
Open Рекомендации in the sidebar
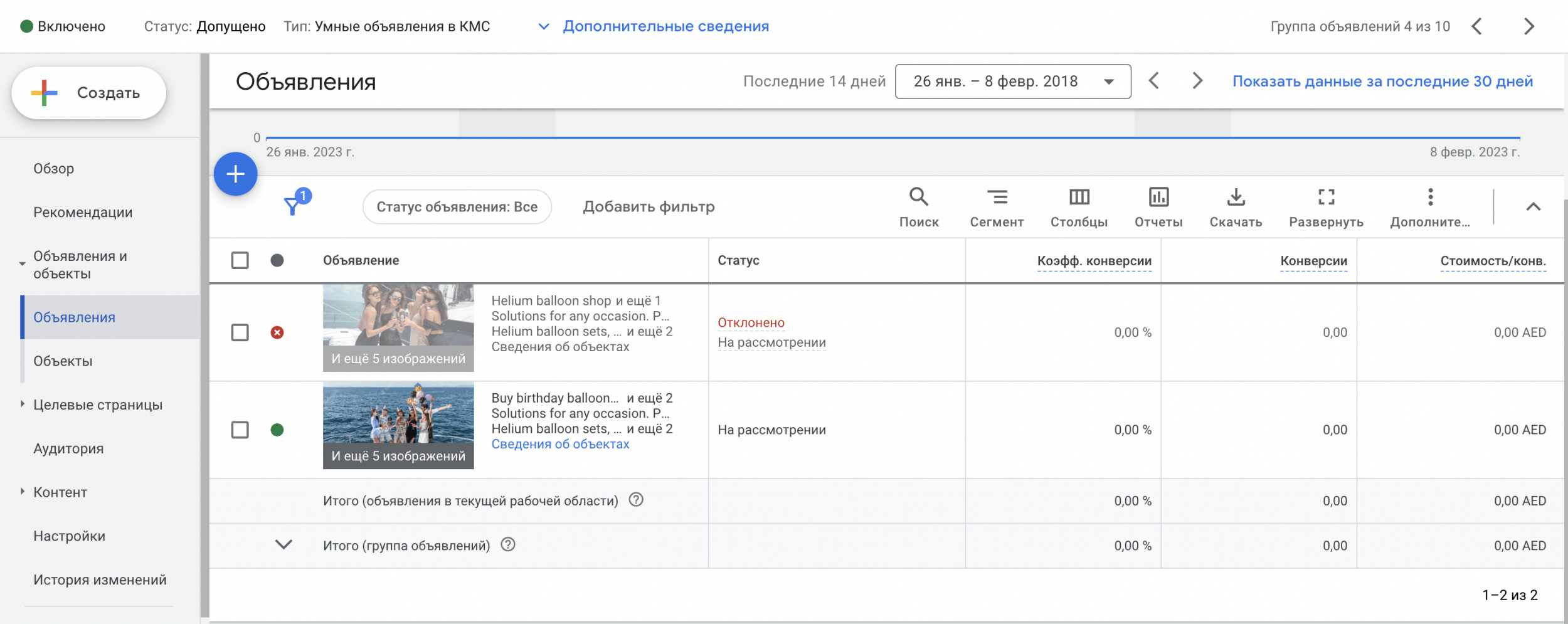click(83, 213)
